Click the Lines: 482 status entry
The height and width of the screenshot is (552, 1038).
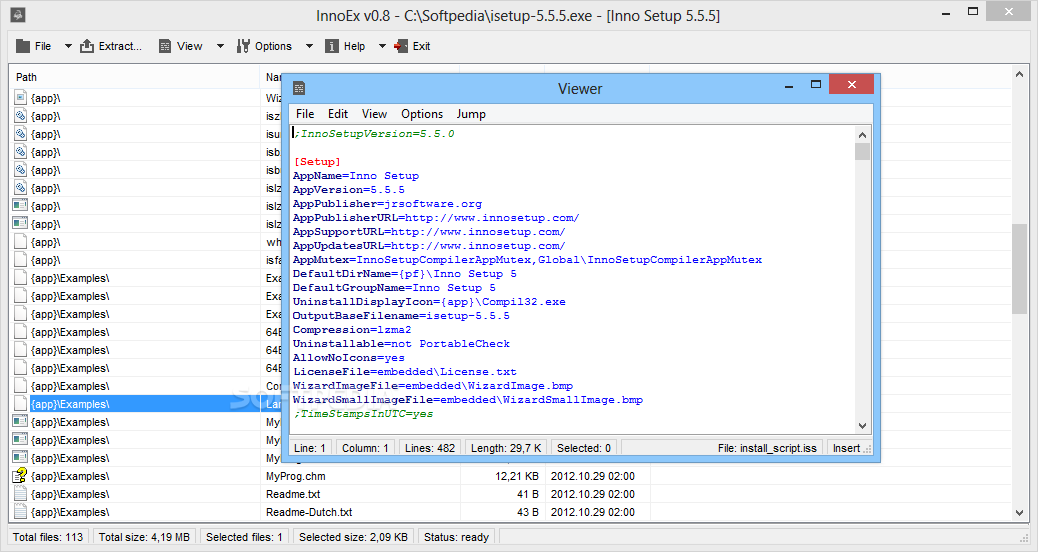coord(430,448)
